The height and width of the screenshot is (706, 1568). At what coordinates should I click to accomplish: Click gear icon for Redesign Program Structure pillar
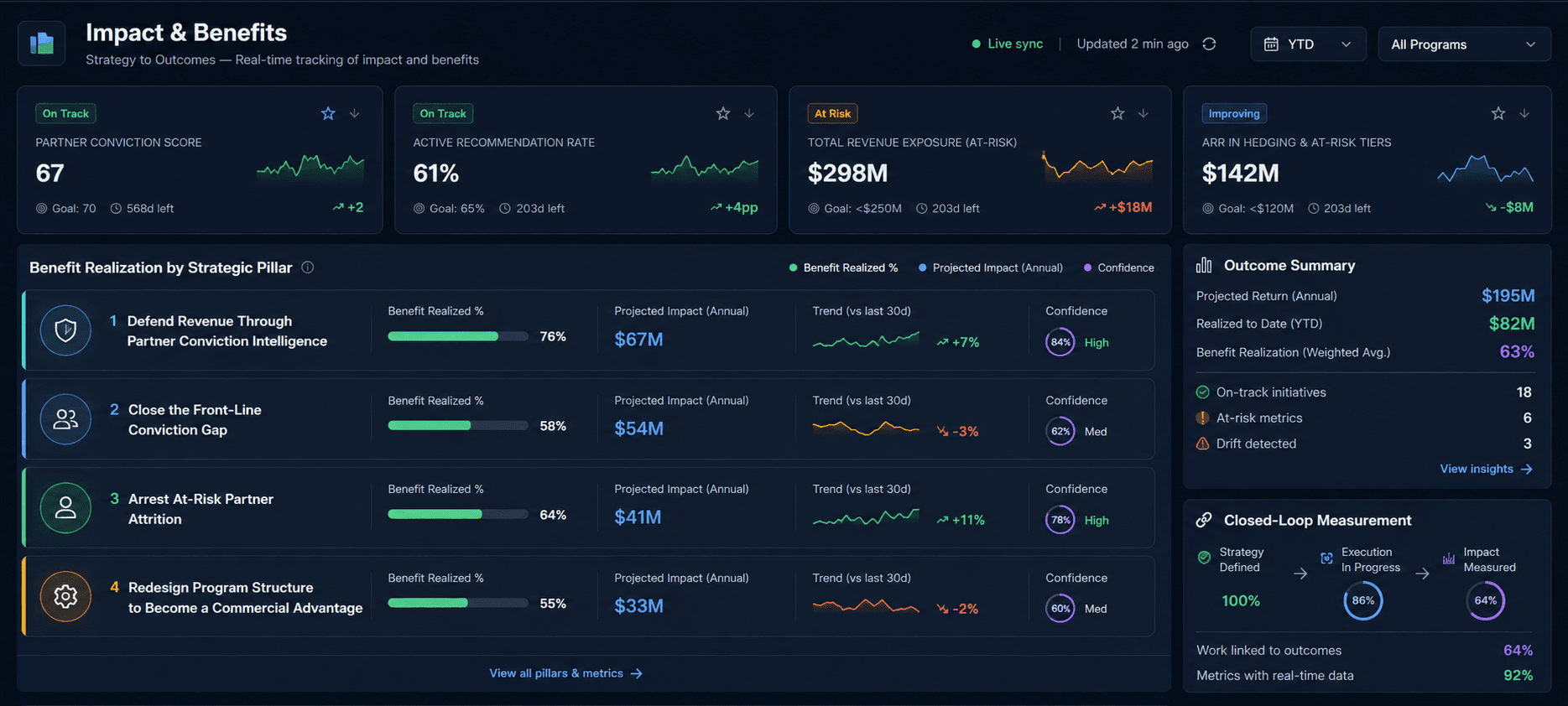click(x=65, y=596)
